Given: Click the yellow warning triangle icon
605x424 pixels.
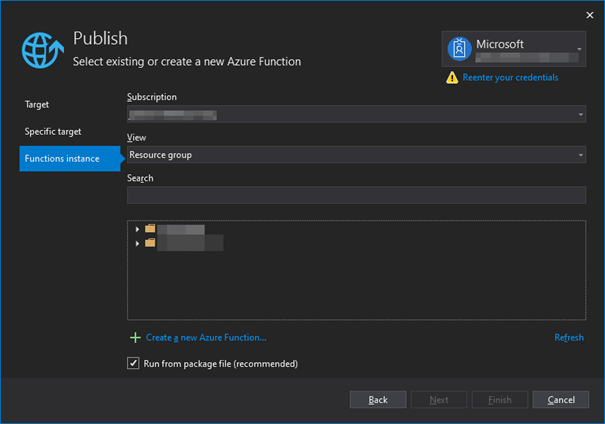Looking at the screenshot, I should (x=452, y=78).
